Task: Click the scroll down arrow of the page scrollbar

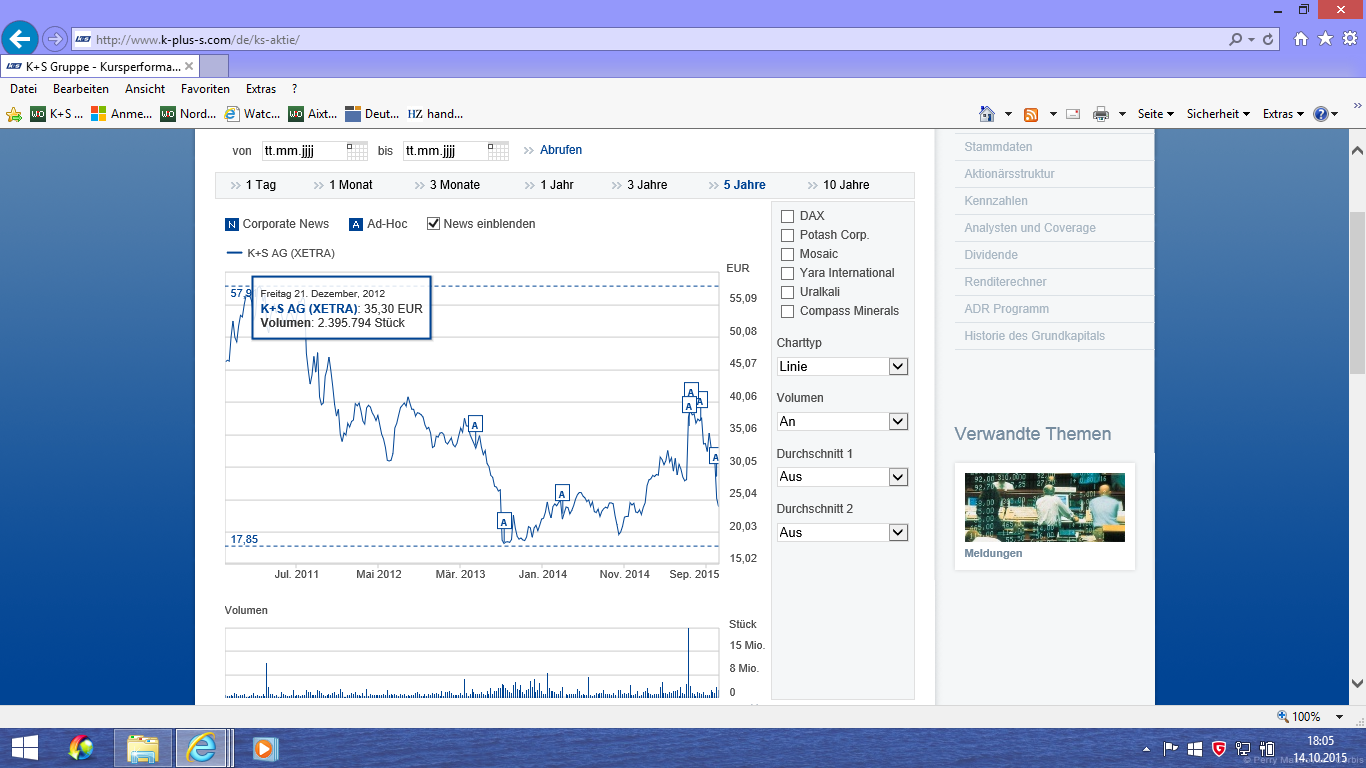Action: (1357, 684)
